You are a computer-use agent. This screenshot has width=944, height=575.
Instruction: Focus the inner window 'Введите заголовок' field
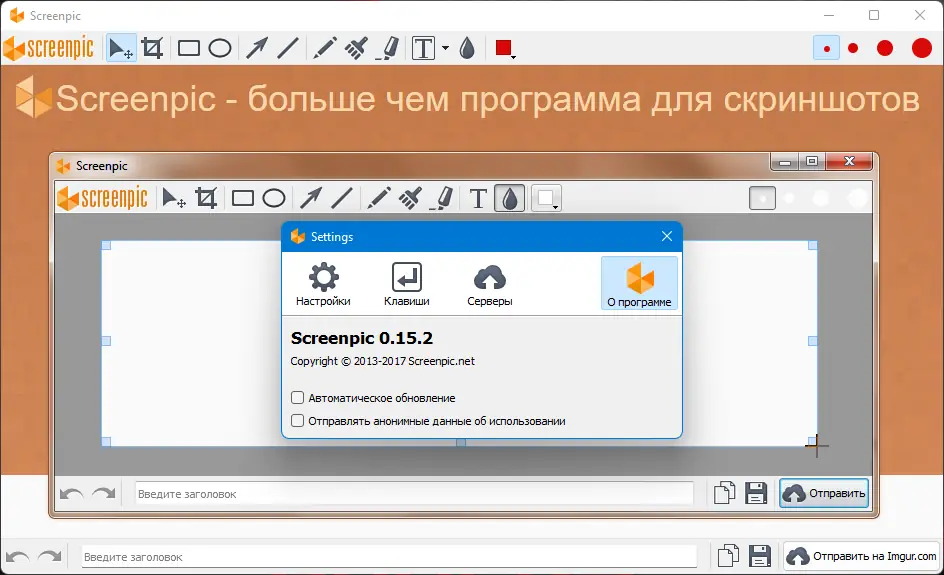point(414,494)
